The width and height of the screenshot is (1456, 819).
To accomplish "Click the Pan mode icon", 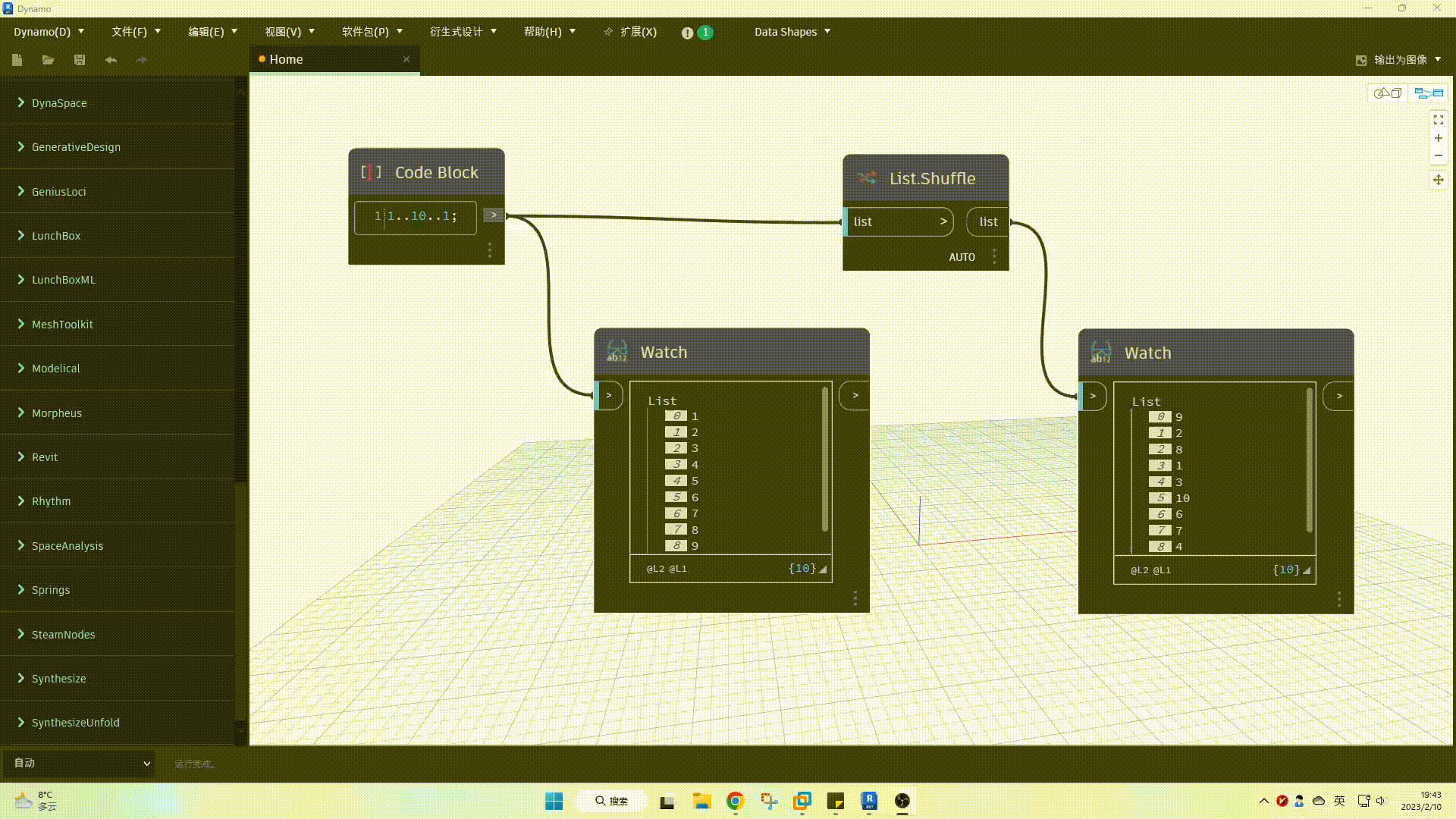I will click(1438, 180).
